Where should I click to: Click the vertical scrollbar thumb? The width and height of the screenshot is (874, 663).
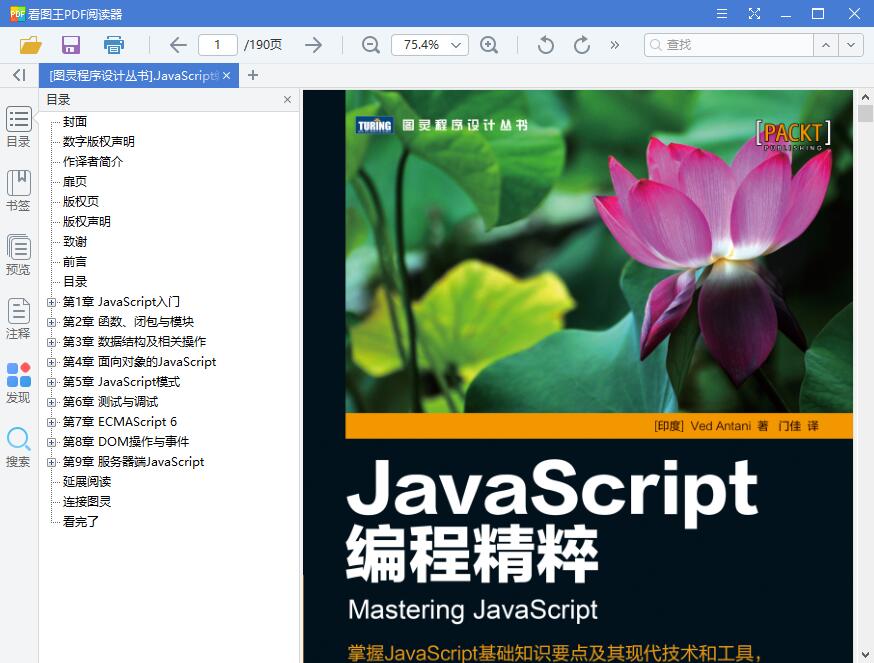(x=865, y=114)
